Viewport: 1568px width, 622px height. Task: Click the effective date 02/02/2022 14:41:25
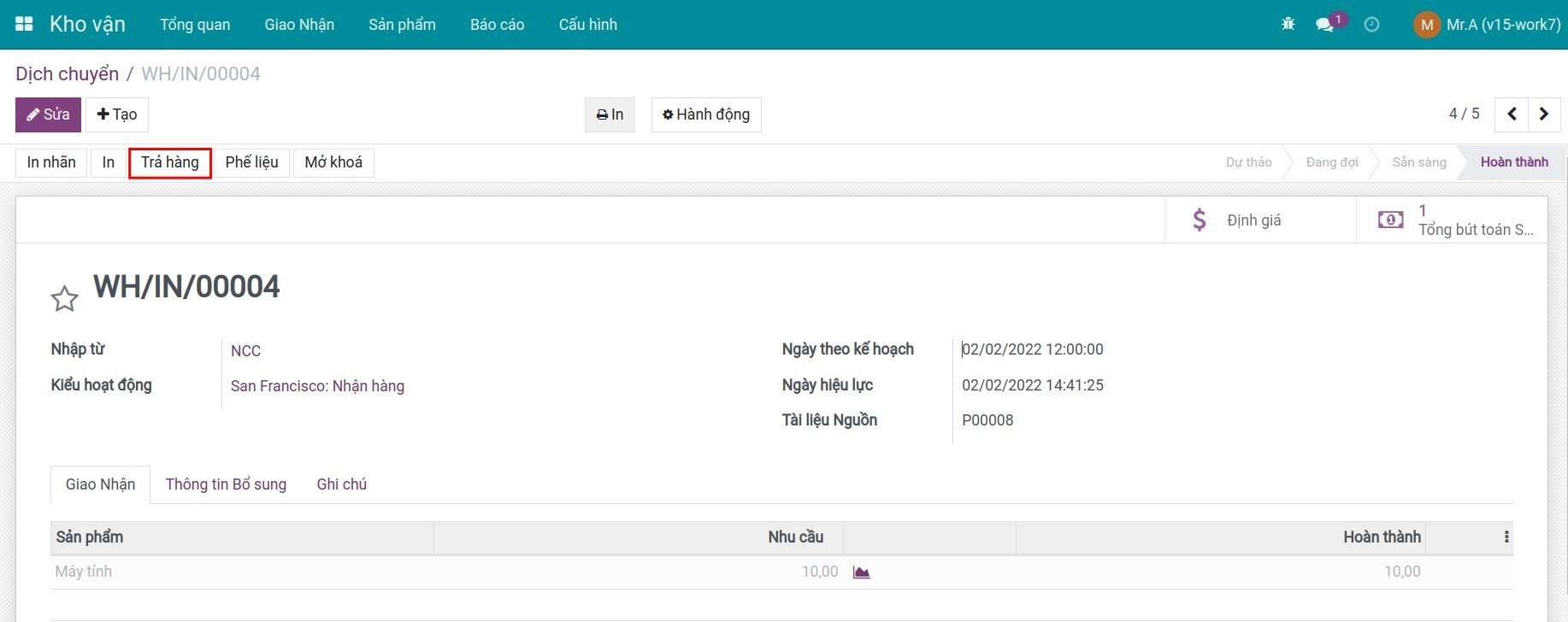(x=1033, y=385)
